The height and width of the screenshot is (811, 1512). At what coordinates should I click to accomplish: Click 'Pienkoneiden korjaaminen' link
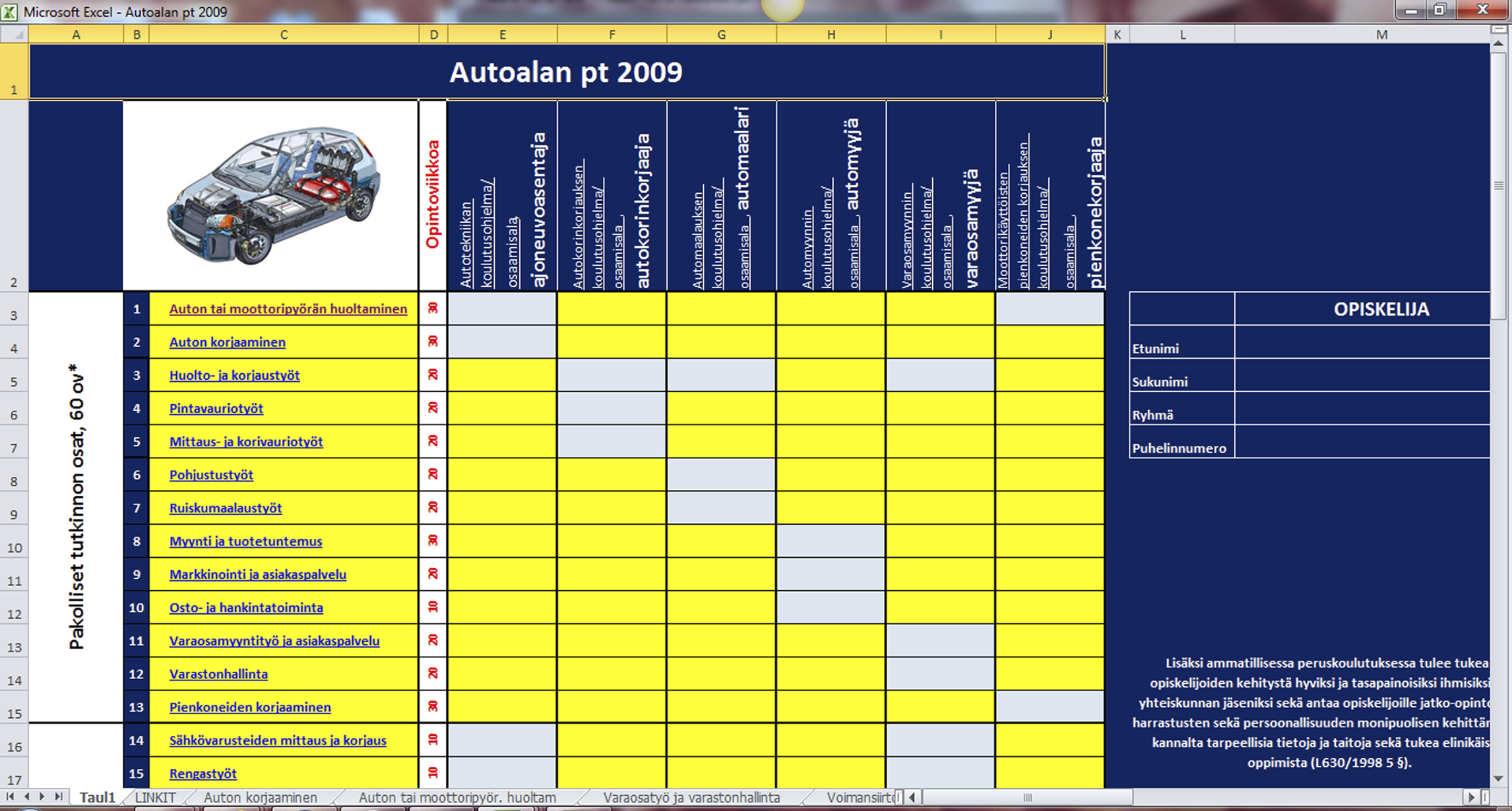250,707
